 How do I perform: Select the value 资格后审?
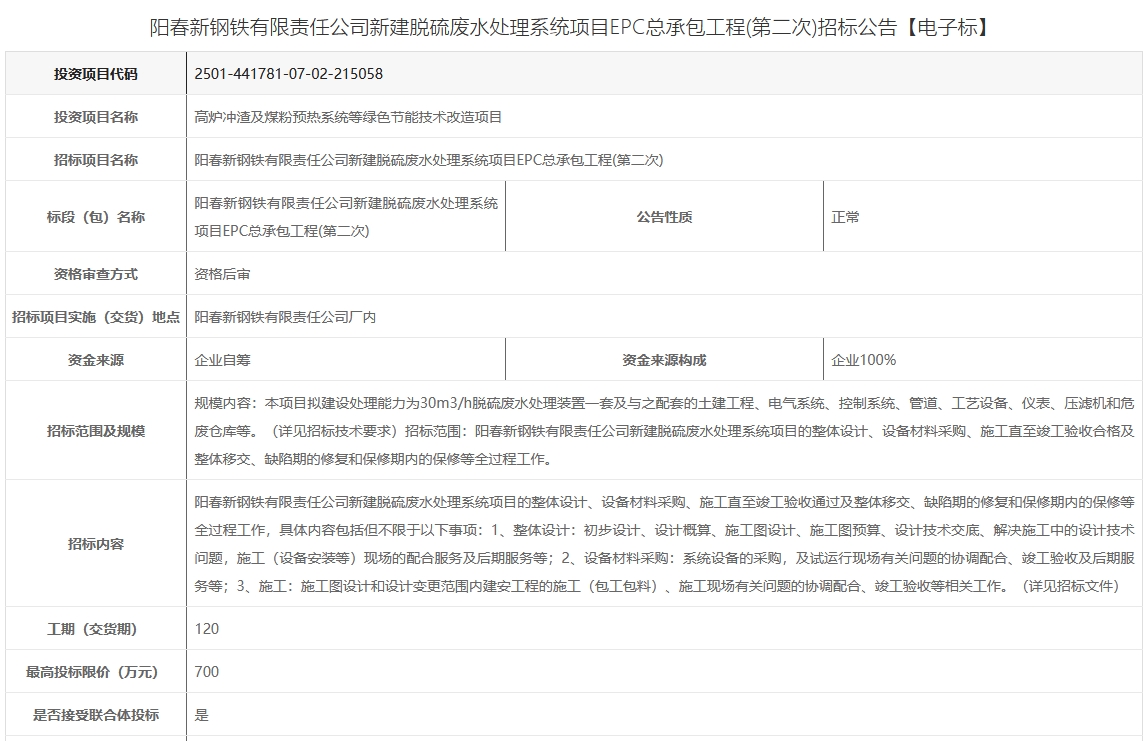click(x=222, y=275)
